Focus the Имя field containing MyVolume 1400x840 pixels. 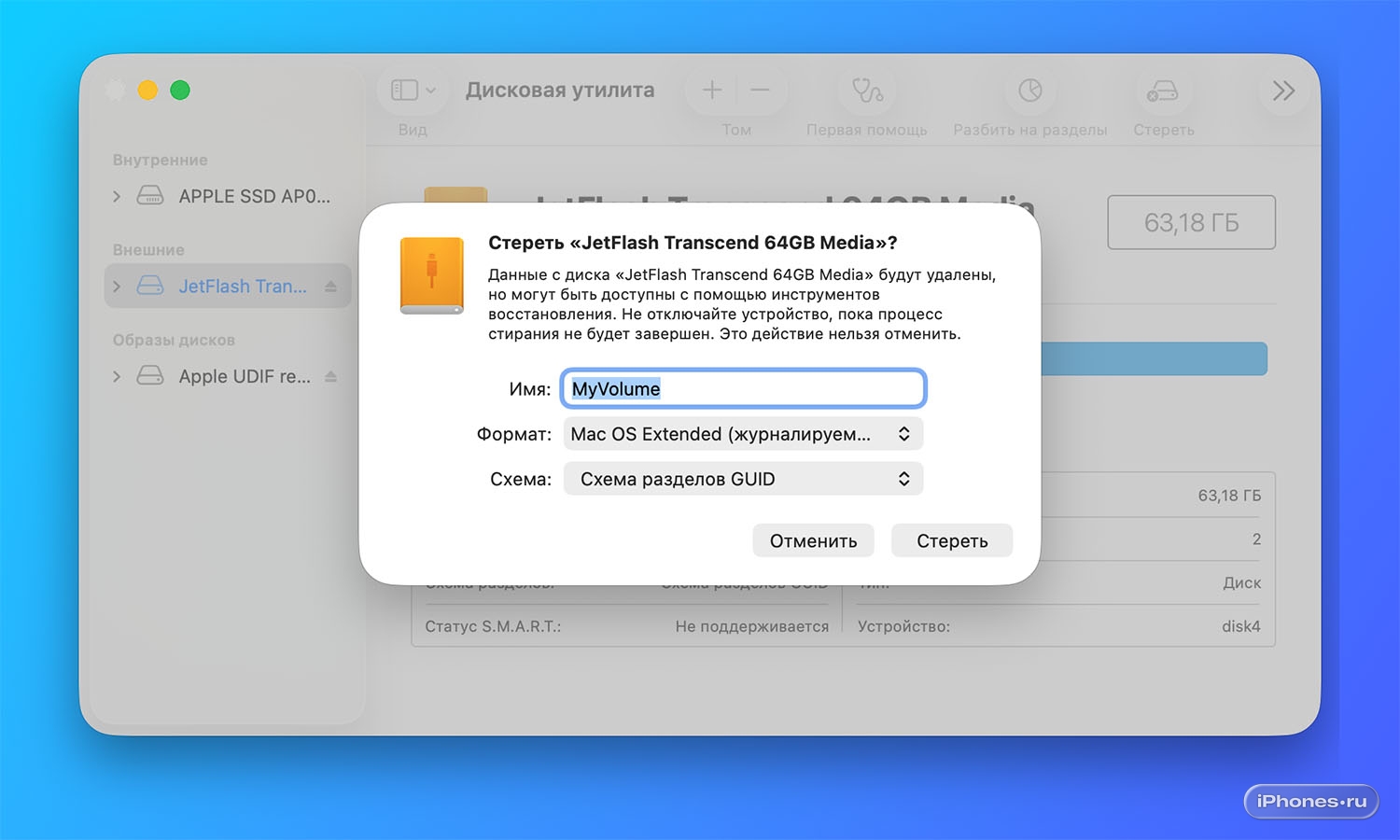[743, 388]
